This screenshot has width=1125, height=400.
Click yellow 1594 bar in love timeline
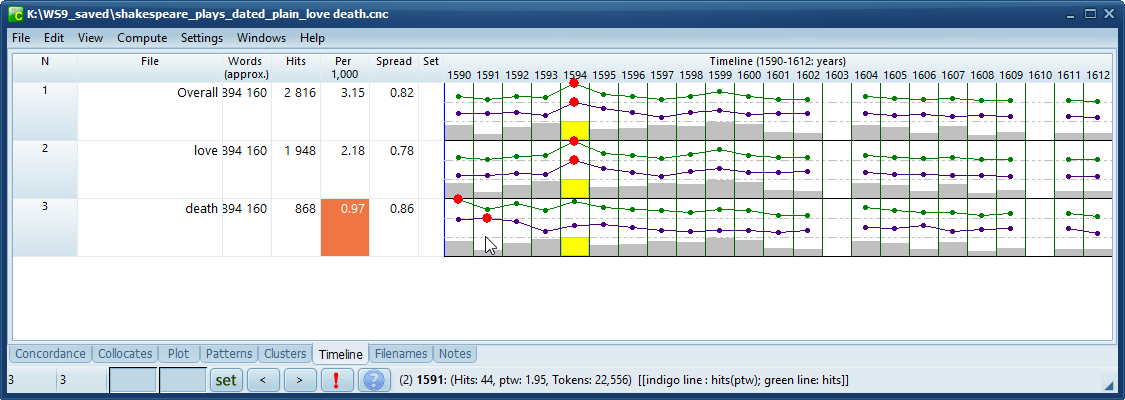(575, 189)
